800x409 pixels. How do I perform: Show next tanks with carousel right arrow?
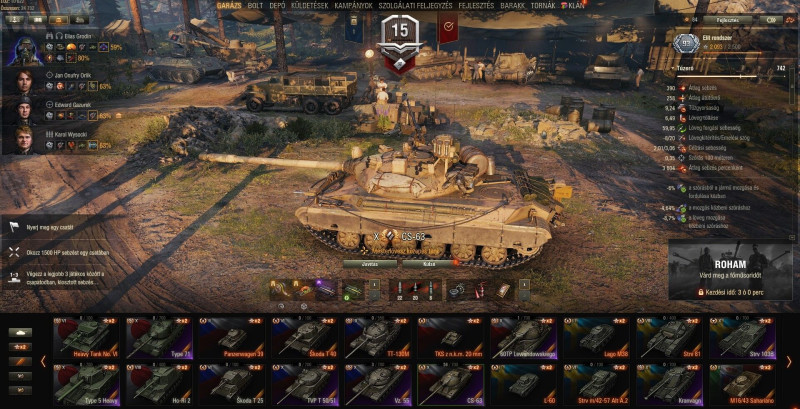coord(789,362)
